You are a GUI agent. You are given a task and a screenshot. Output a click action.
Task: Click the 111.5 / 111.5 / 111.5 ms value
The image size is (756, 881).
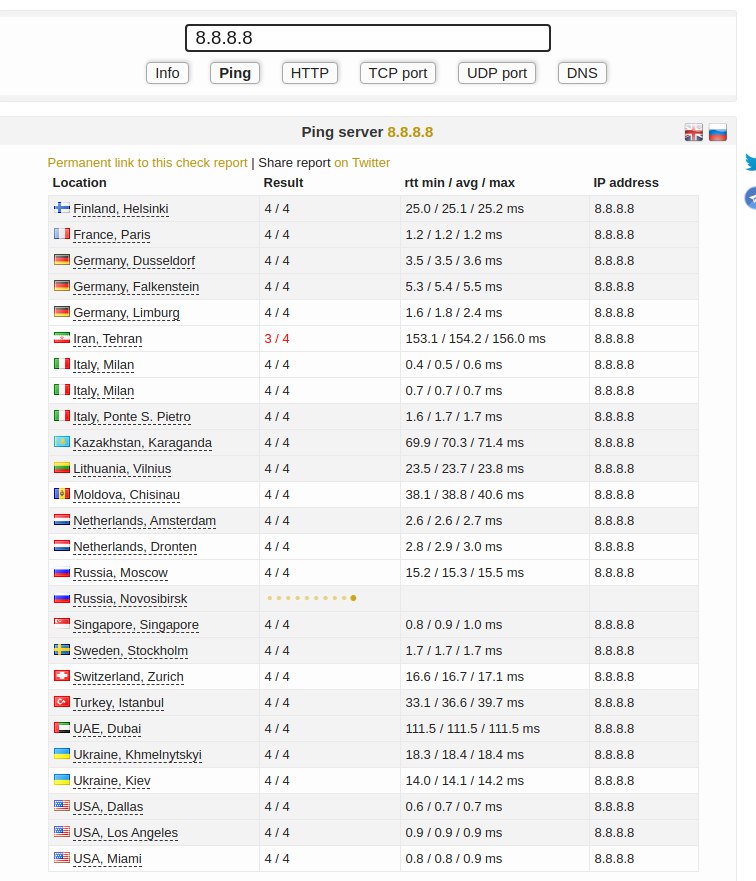(x=473, y=729)
